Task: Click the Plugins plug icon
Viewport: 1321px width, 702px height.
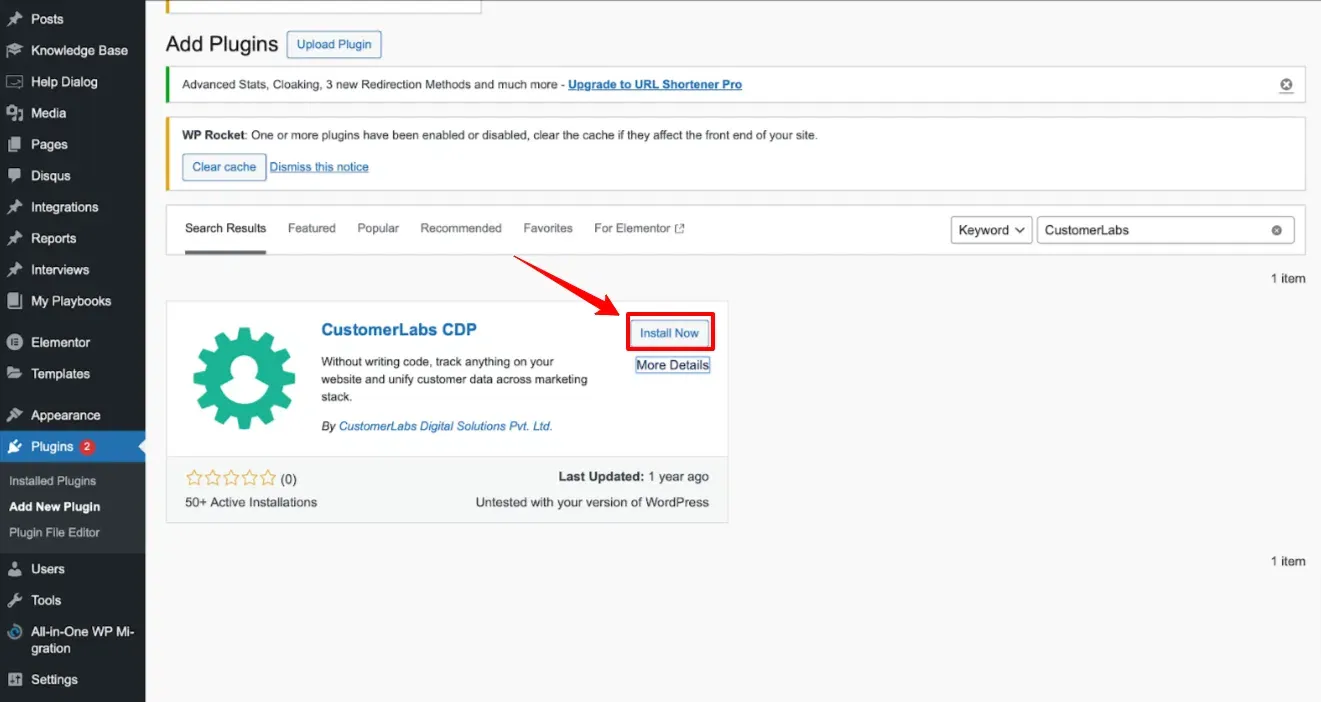Action: click(14, 446)
